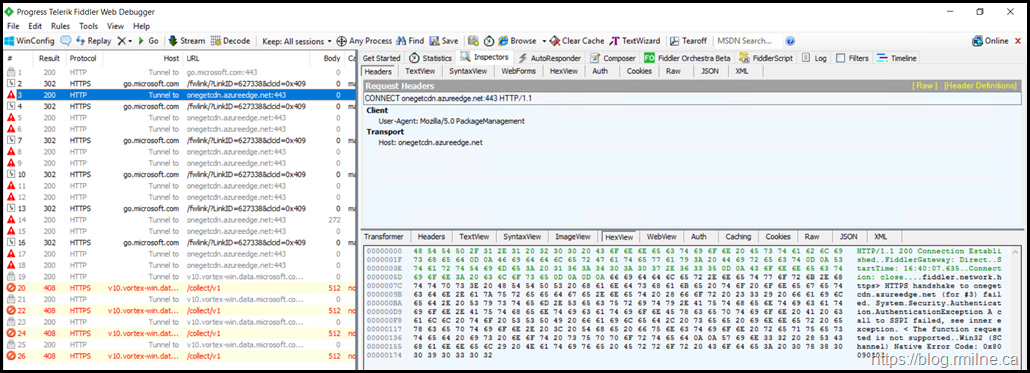Launch browser with Browse button

tap(518, 41)
